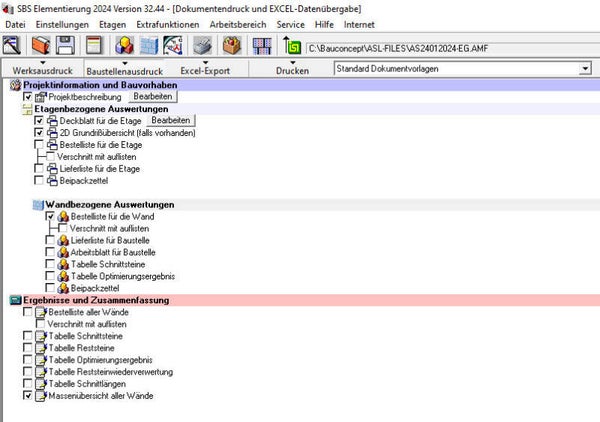600x422 pixels.
Task: Enable Tabelle Reststeinwiederverwertung checkbox
Action: [x=28, y=371]
